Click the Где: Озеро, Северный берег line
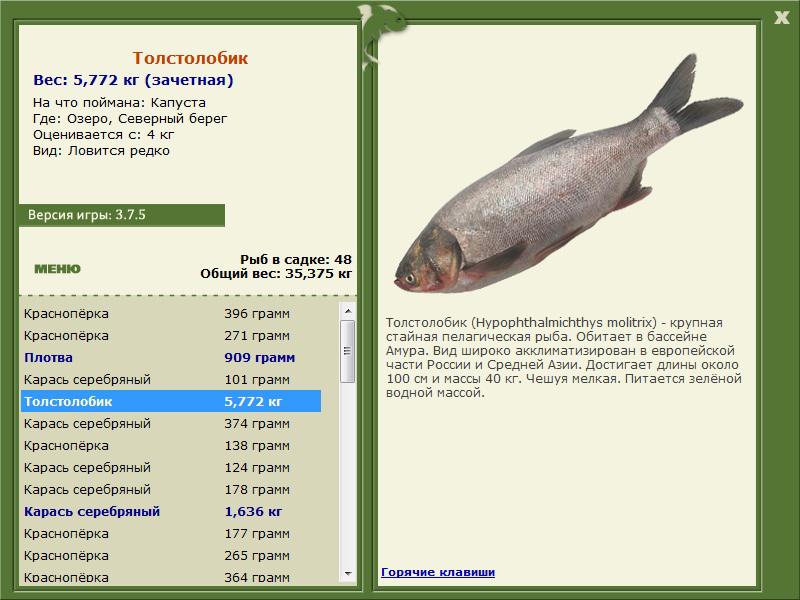 (130, 119)
